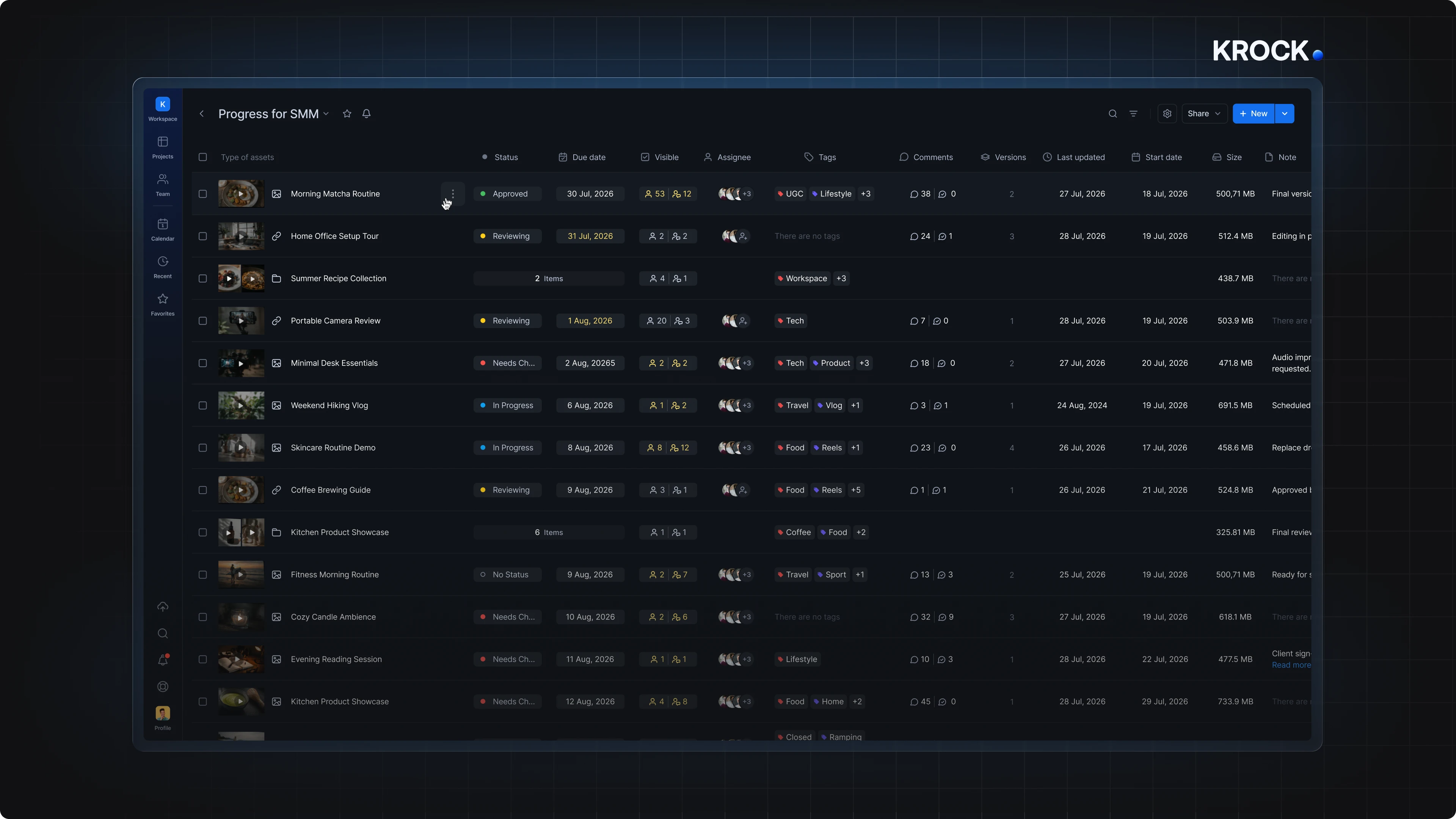
Task: Tick the Weekend Hiking Vlog checkbox
Action: (x=202, y=405)
